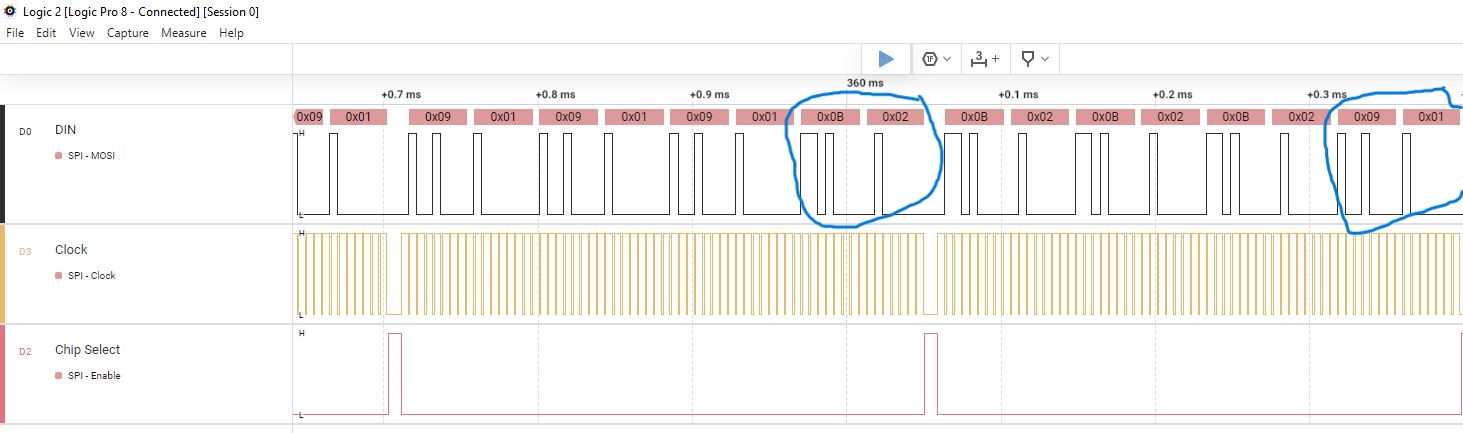
Task: Add a new timing measurement
Action: click(x=985, y=59)
